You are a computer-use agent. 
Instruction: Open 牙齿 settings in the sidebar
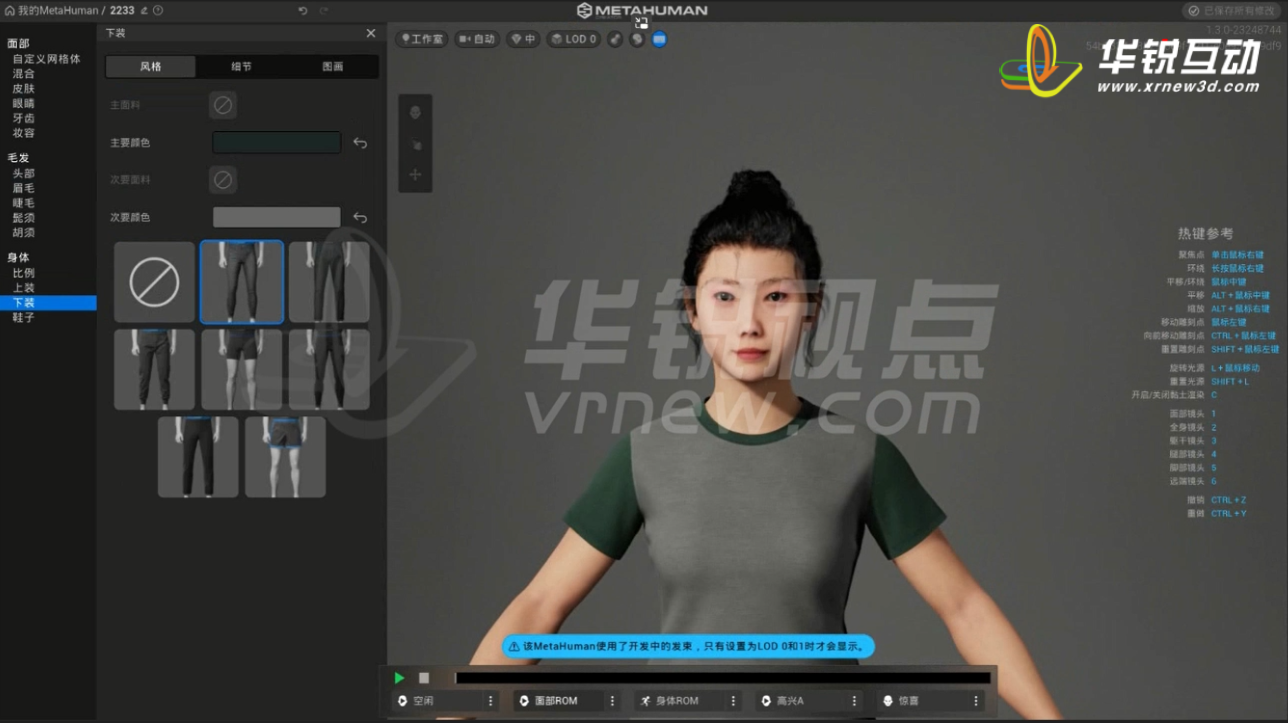pos(24,118)
